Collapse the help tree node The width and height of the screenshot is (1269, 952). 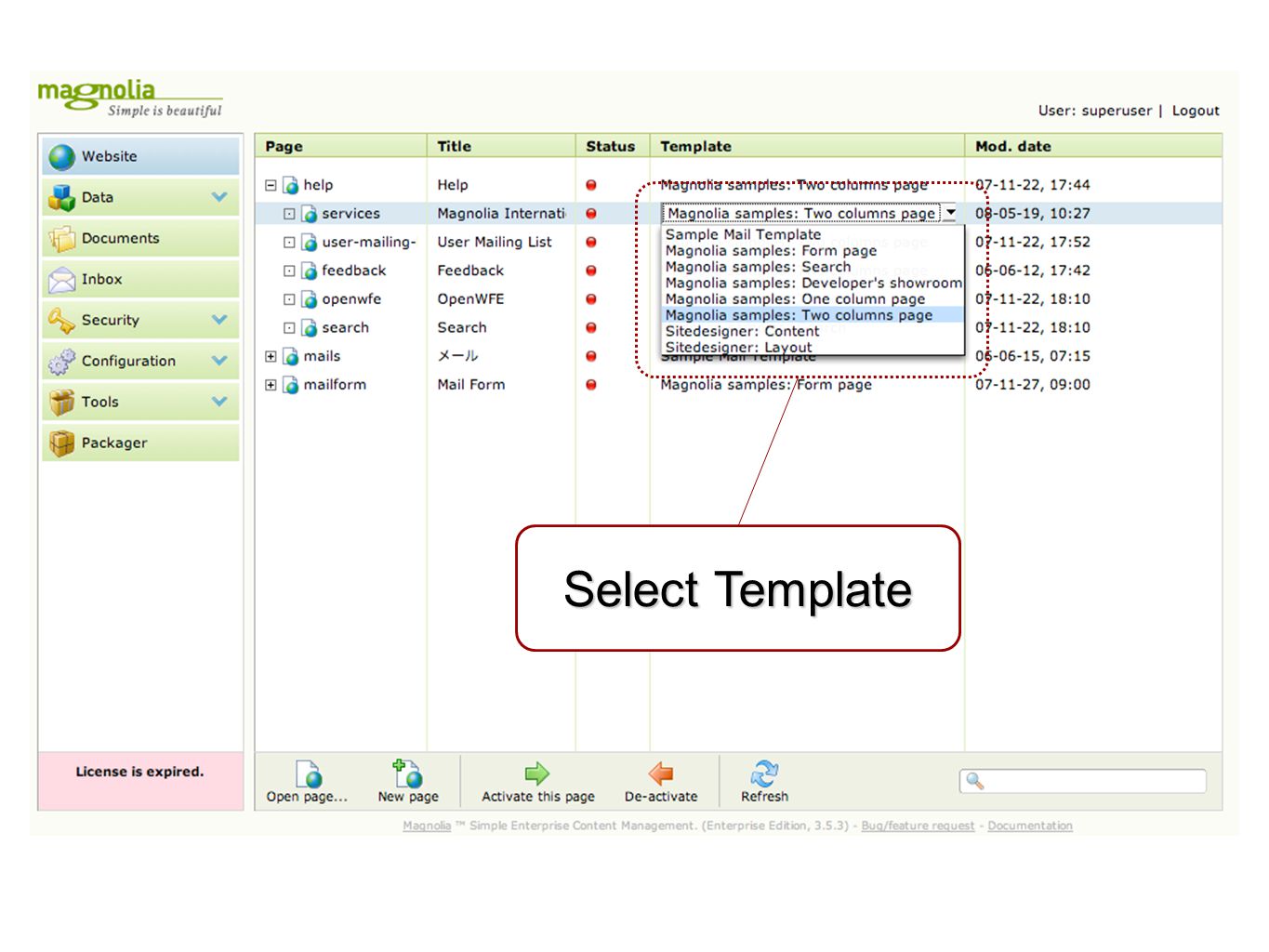click(271, 186)
